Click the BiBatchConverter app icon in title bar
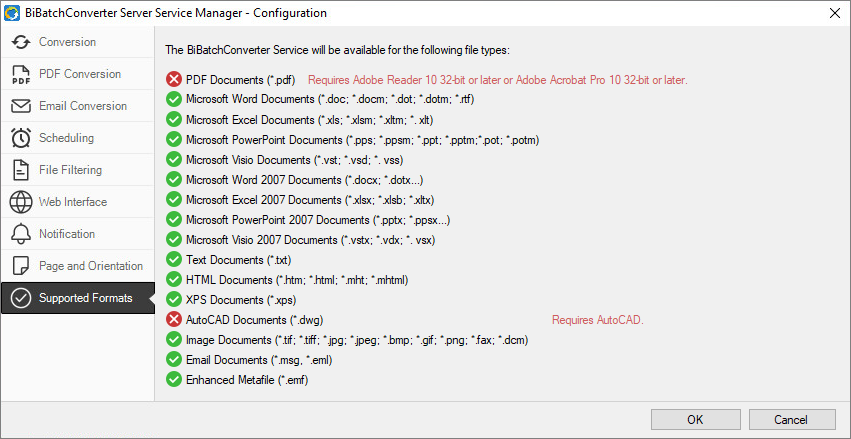The image size is (851, 439). 12,13
